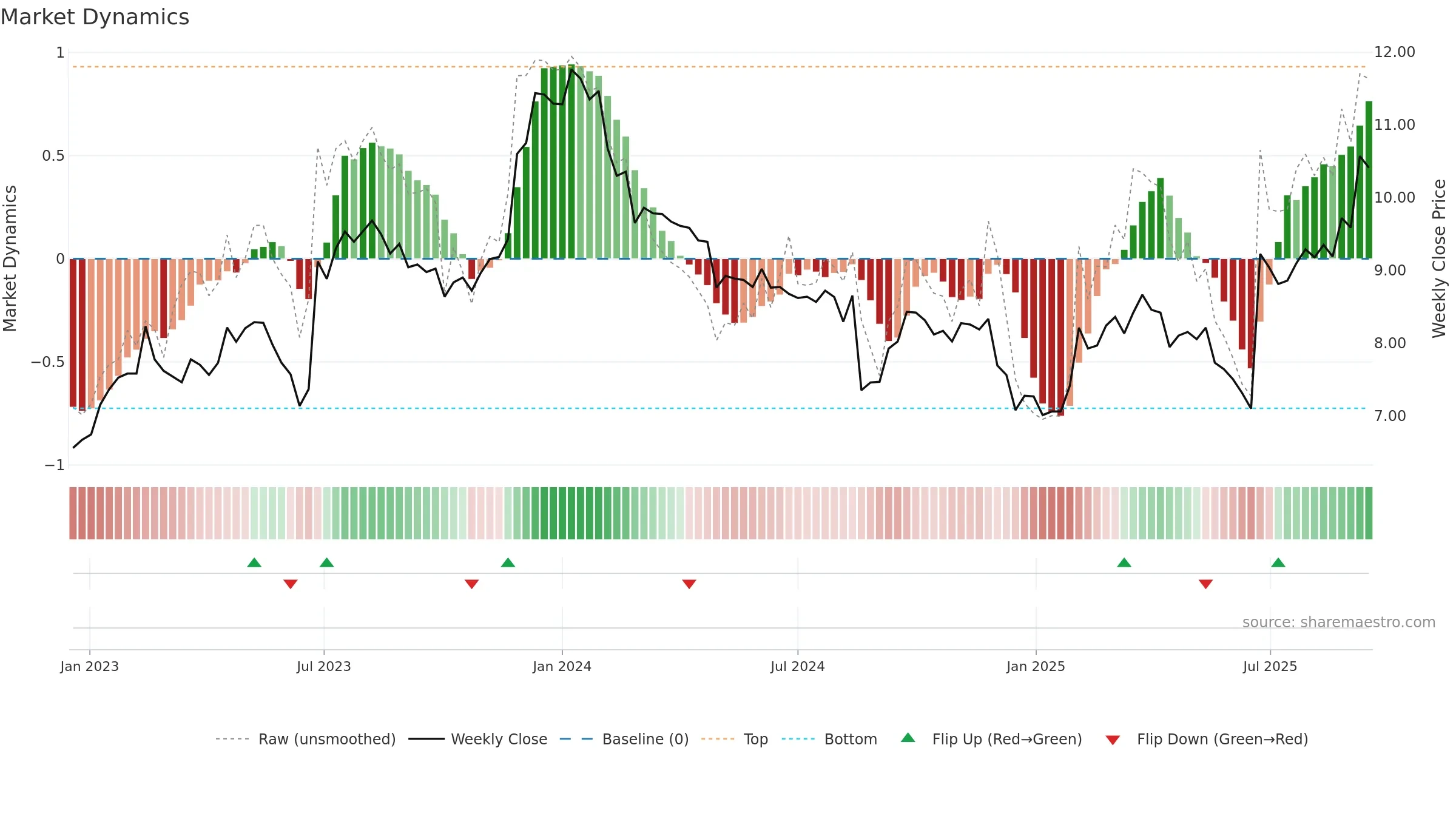Click the green flip-up marker after Jan 2025
Image resolution: width=1456 pixels, height=819 pixels.
(1124, 562)
